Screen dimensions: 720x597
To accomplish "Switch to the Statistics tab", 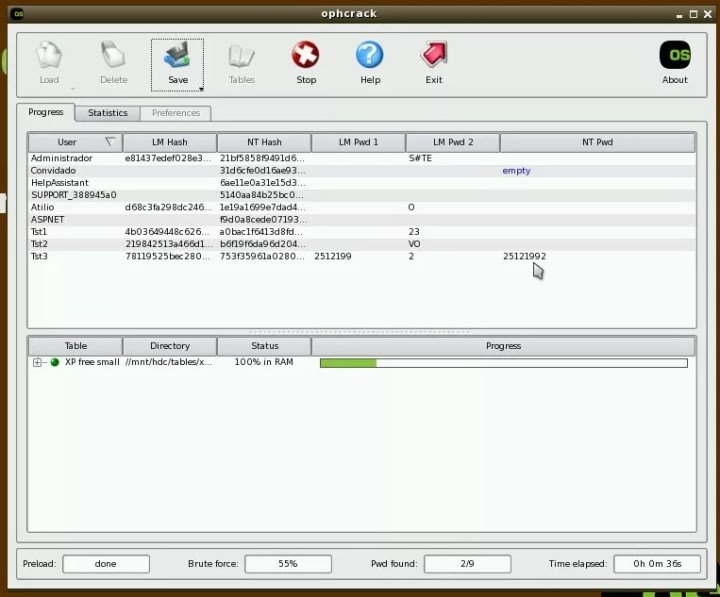I will (x=108, y=113).
